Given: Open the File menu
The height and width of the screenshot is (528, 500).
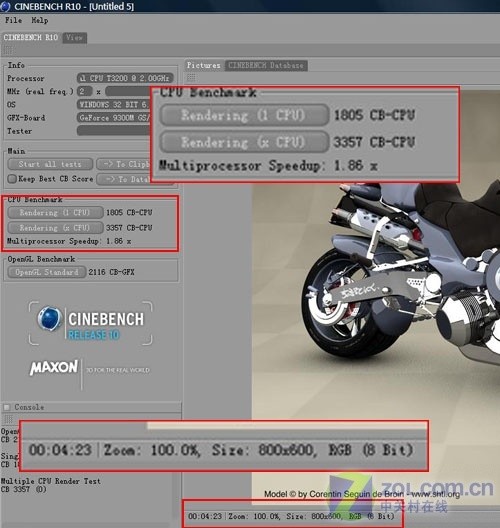Looking at the screenshot, I should click(x=13, y=21).
